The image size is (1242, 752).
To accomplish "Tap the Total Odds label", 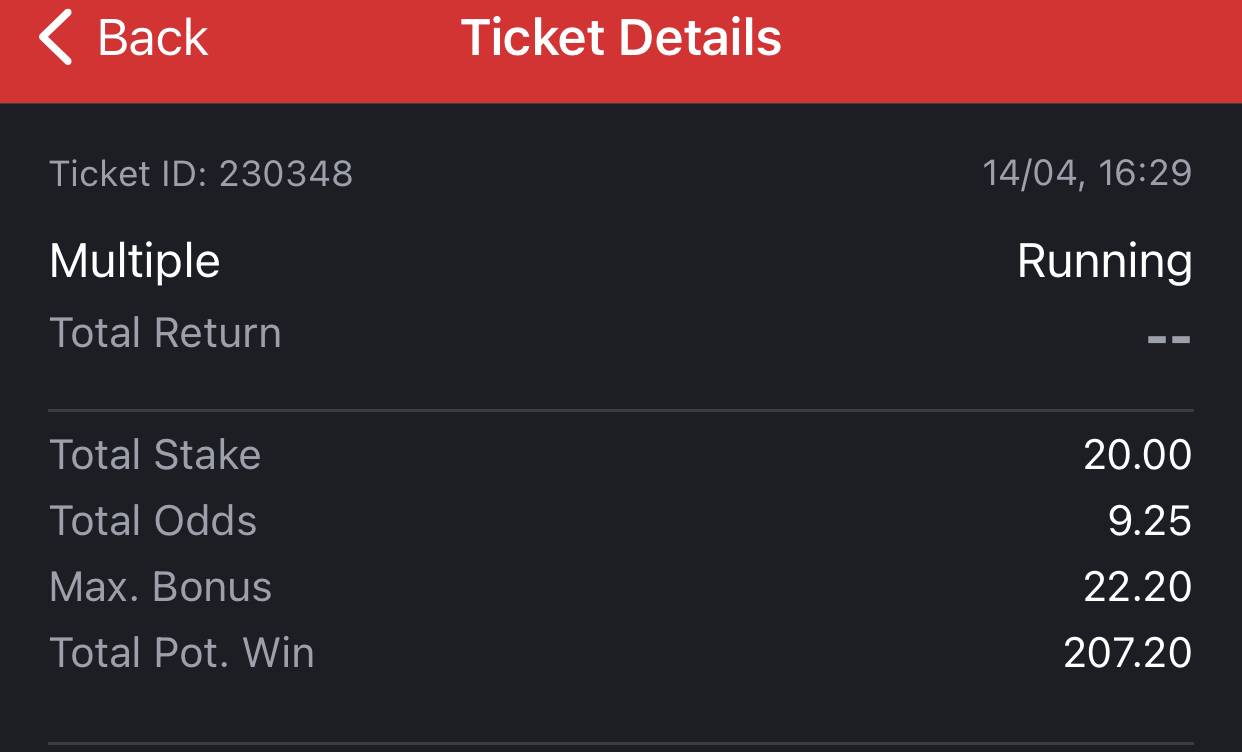I will pos(153,521).
